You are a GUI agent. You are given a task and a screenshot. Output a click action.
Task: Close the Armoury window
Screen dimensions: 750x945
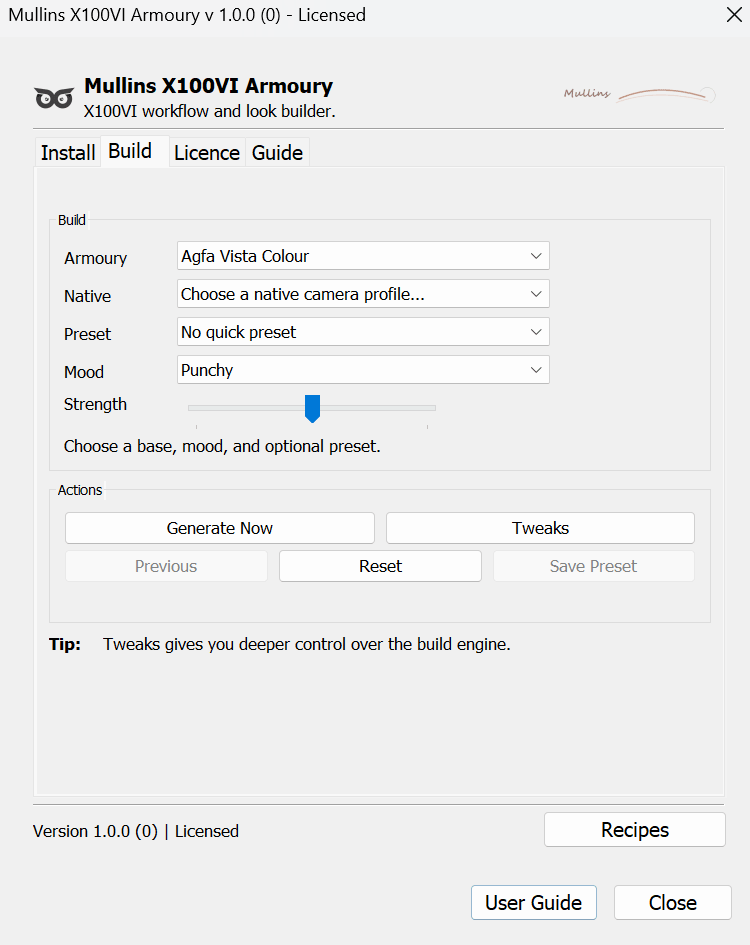point(734,14)
